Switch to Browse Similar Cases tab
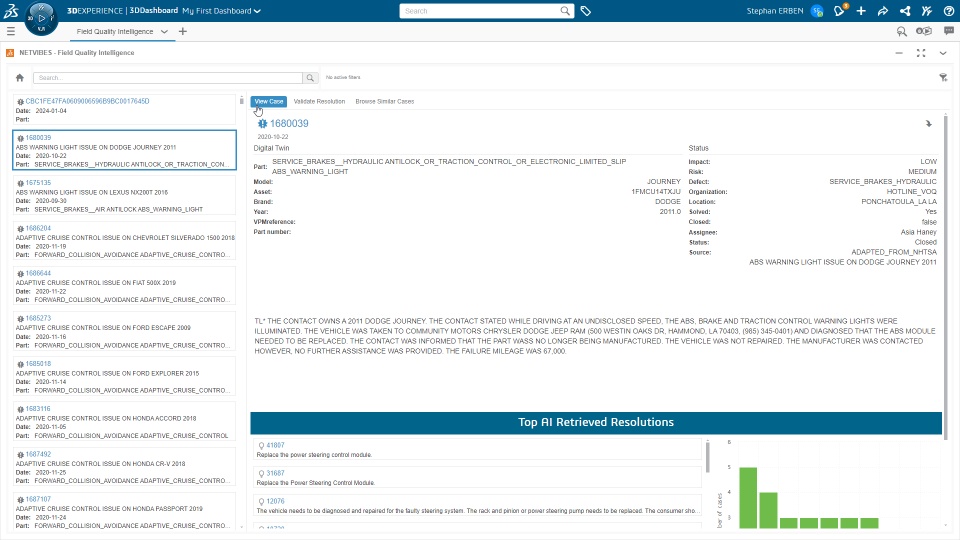Viewport: 960px width, 540px height. pos(384,102)
